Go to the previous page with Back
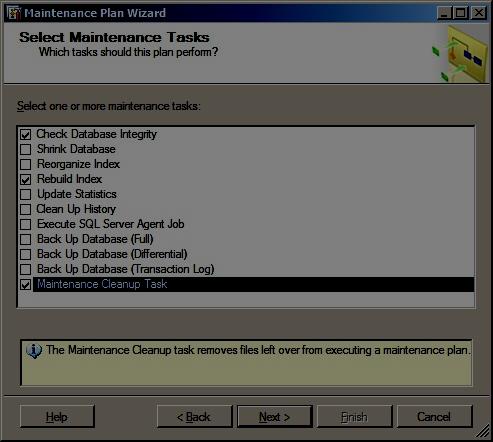 [194, 417]
